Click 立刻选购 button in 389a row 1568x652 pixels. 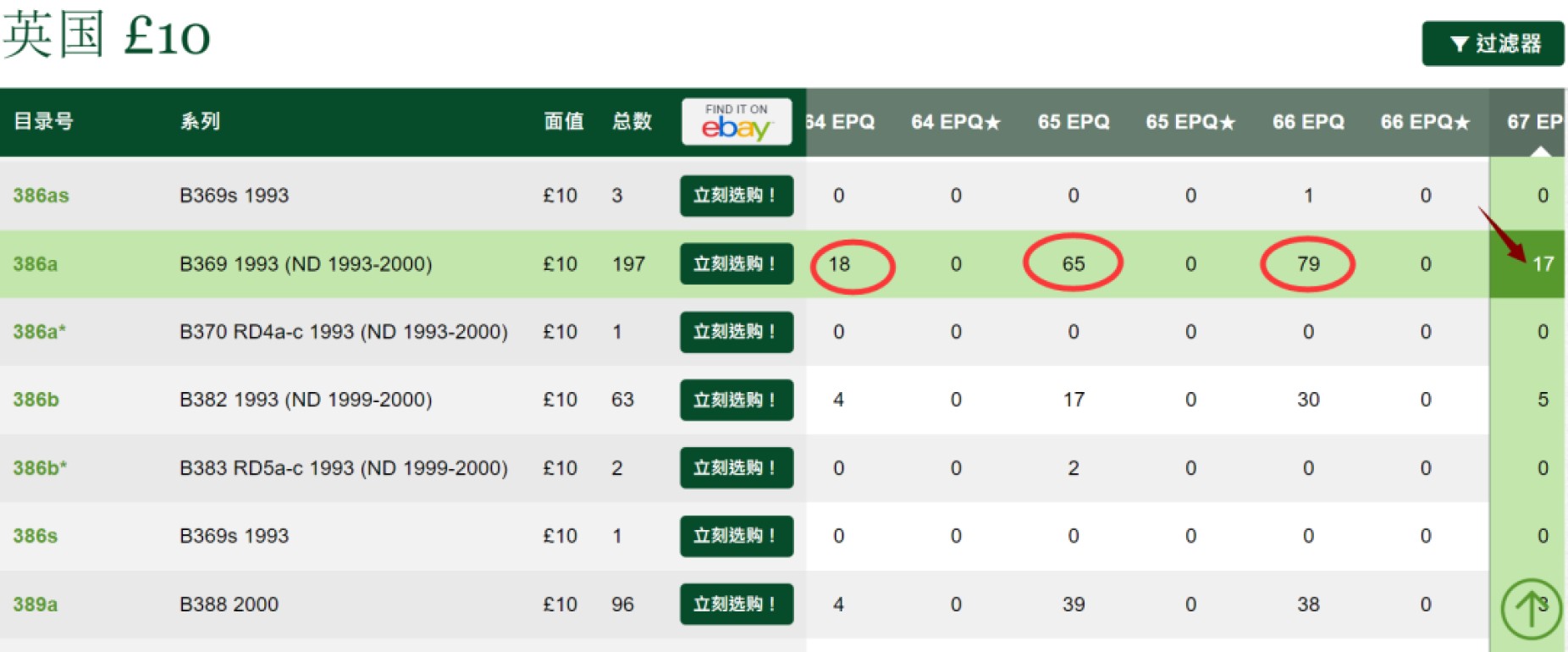[737, 605]
